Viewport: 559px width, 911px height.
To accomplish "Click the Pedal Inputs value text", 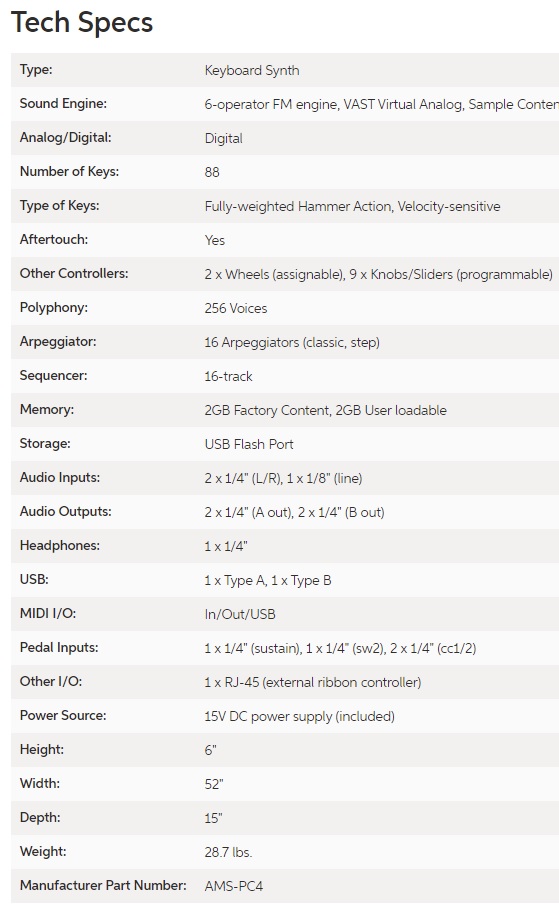I will click(340, 648).
